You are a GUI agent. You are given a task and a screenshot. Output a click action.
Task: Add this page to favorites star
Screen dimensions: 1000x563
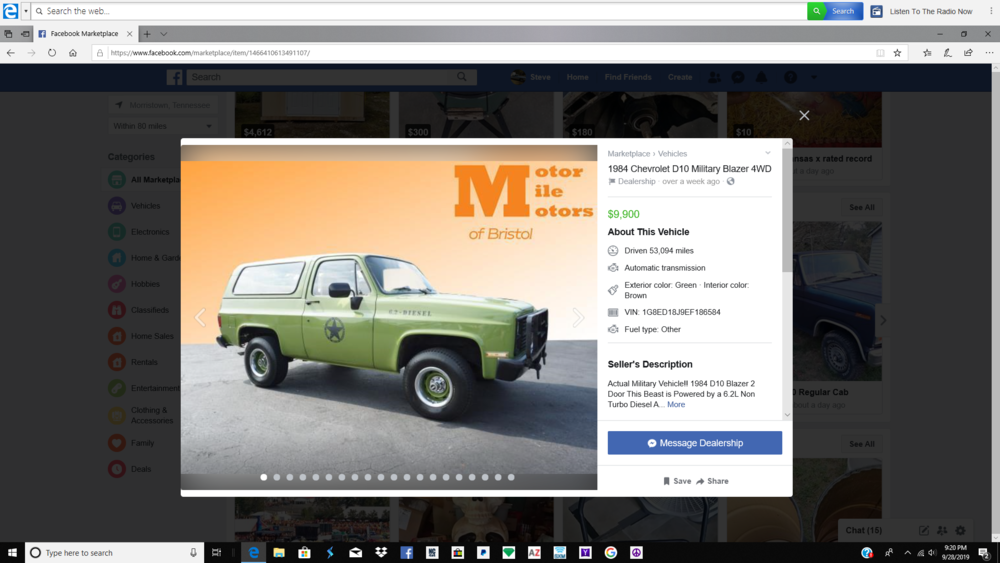coord(897,53)
